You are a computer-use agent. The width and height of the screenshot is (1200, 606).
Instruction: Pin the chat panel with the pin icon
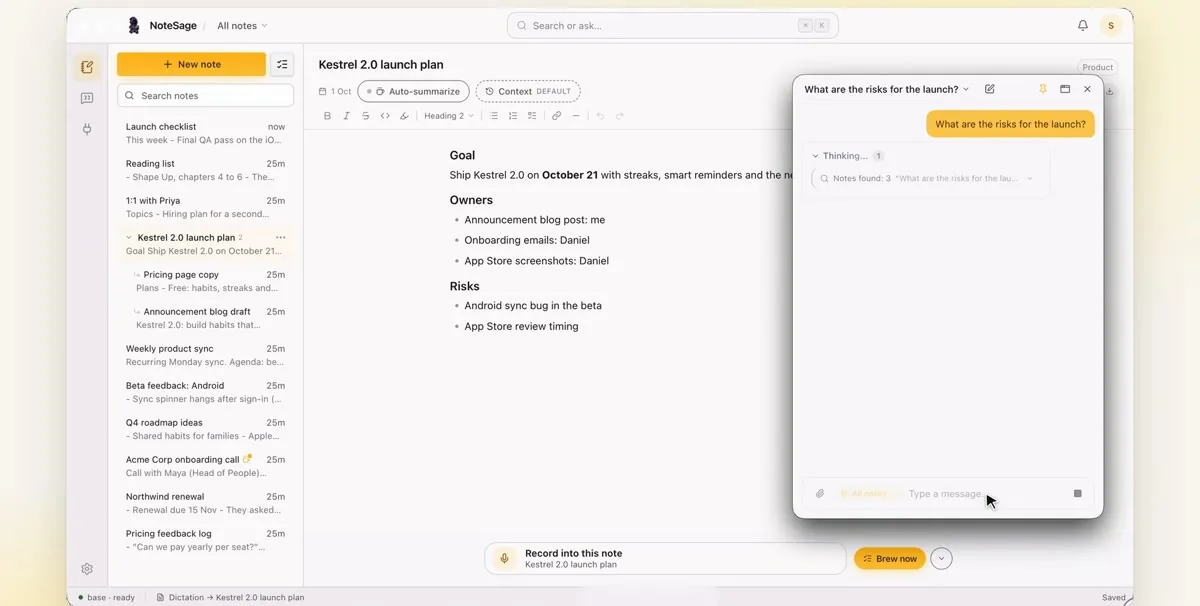click(1043, 89)
